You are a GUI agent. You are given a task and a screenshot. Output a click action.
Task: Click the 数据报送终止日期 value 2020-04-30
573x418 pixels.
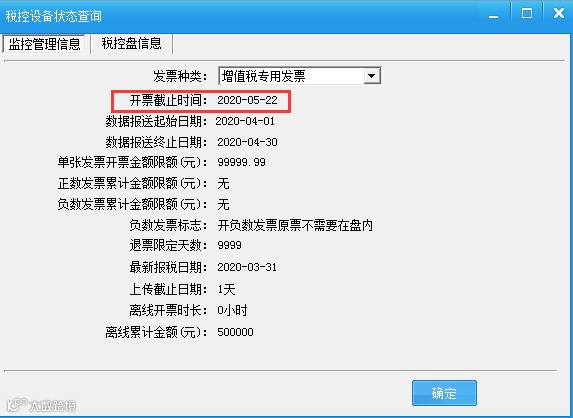tap(247, 142)
